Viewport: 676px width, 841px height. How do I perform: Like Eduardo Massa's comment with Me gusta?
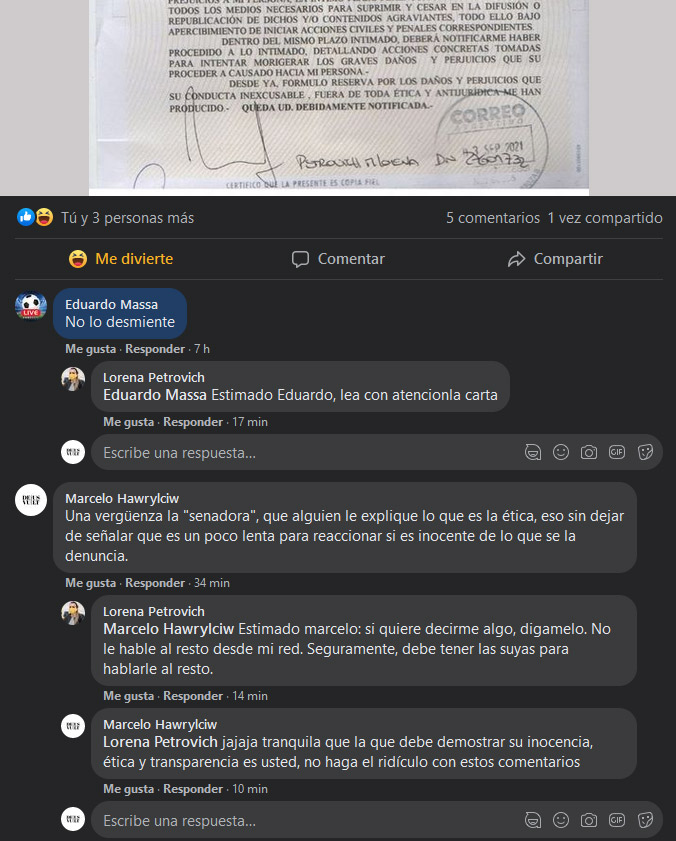coord(90,349)
